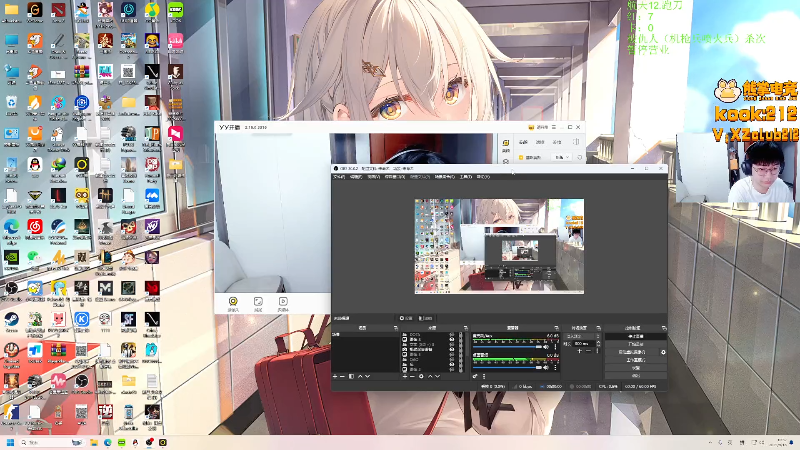
Task: Open OBS 场景集合(S) menu
Action: 444,177
